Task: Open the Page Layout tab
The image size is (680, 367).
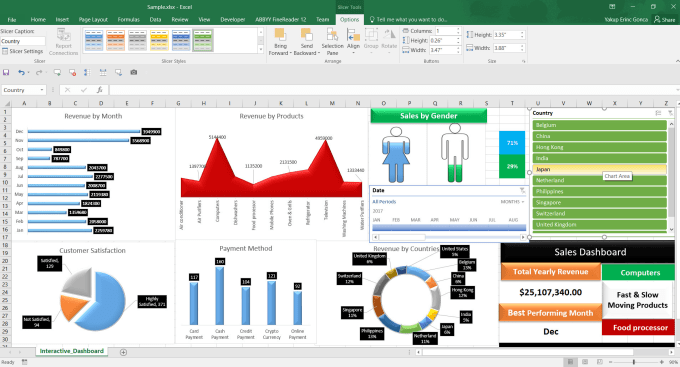Action: (93, 20)
